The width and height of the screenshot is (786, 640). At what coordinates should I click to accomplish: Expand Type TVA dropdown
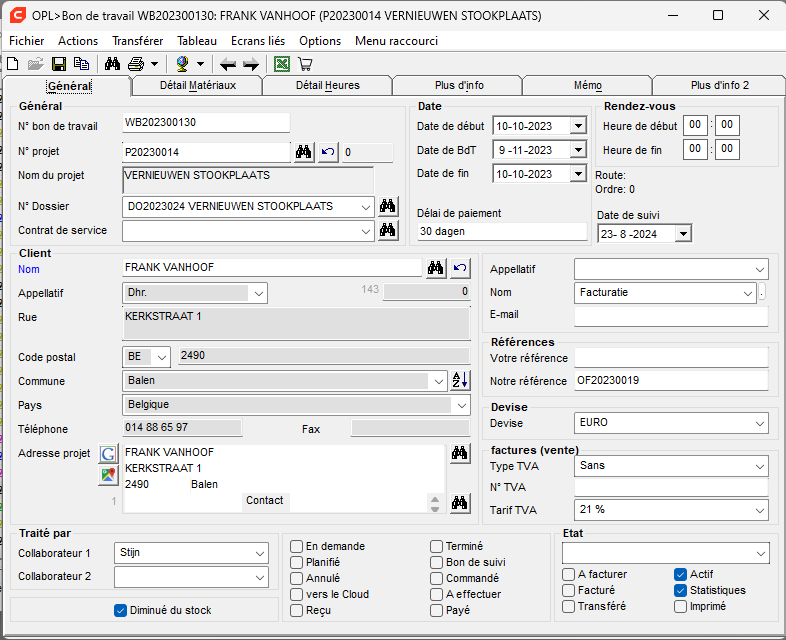(760, 467)
